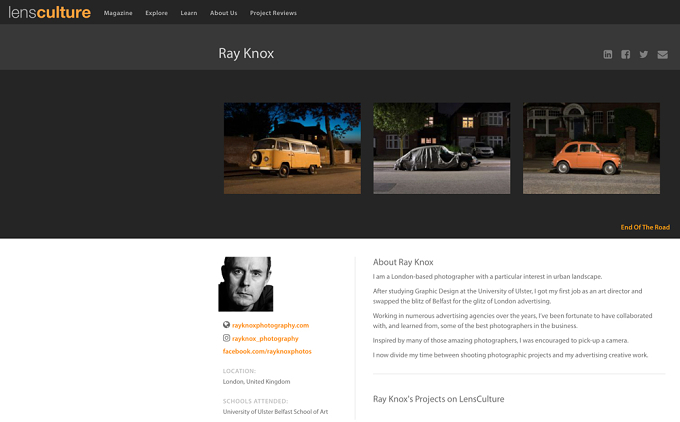Open the Learn menu
This screenshot has width=680, height=422.
pyautogui.click(x=189, y=13)
